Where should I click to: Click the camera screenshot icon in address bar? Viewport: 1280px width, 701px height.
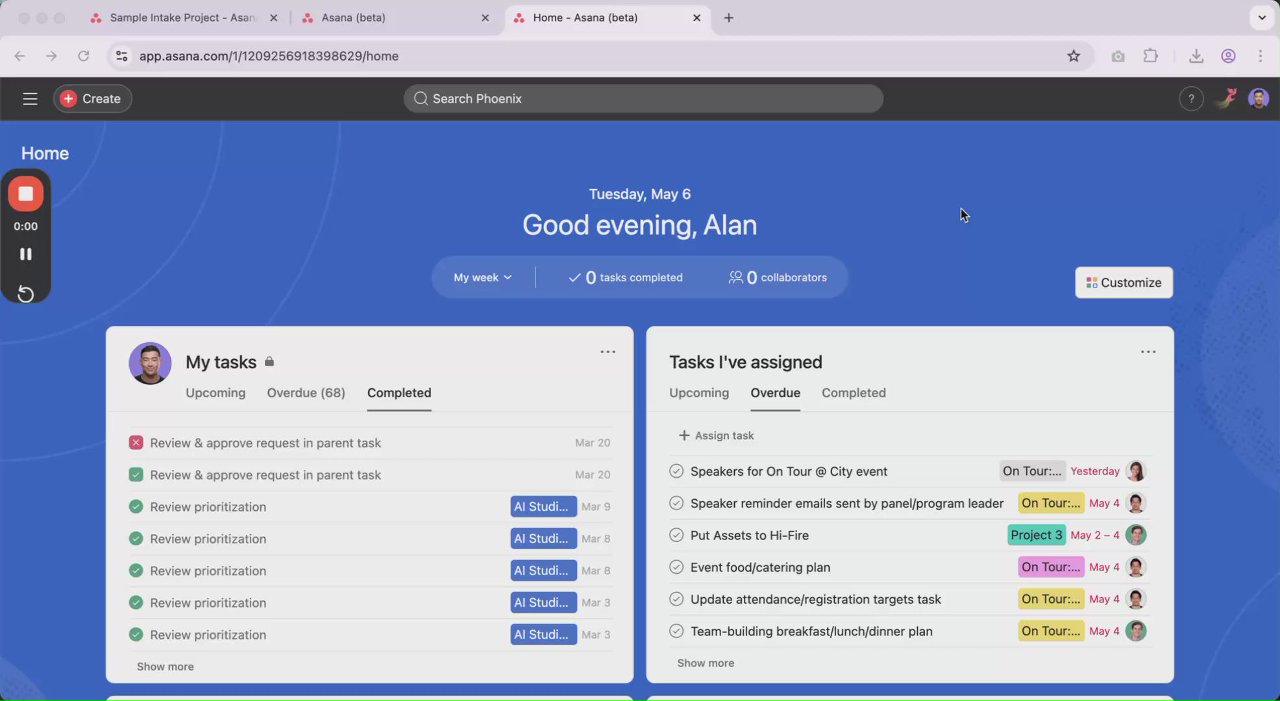point(1118,56)
